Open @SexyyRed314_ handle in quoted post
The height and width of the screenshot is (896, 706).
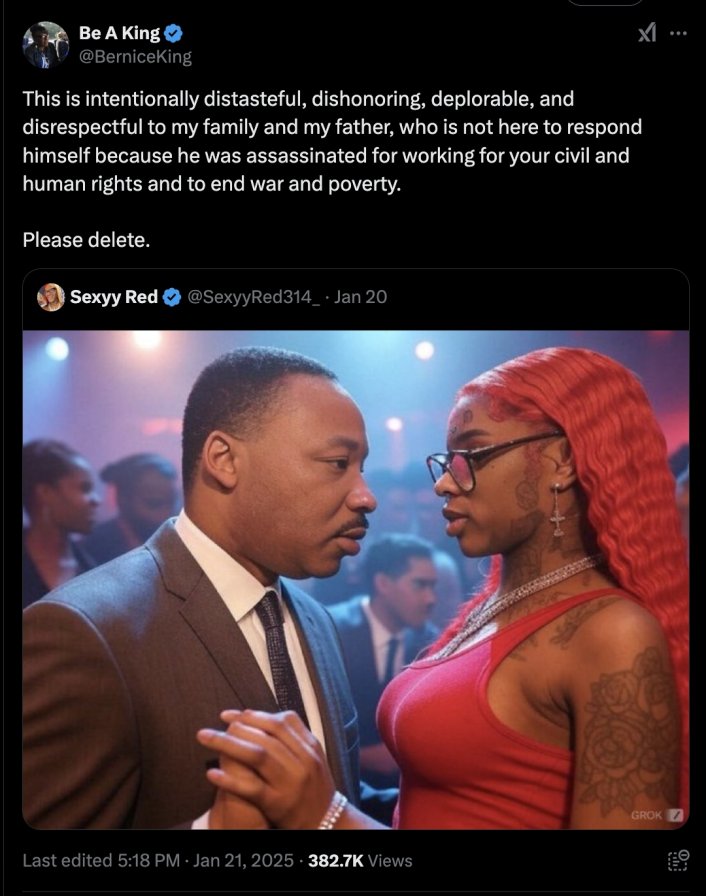point(254,297)
